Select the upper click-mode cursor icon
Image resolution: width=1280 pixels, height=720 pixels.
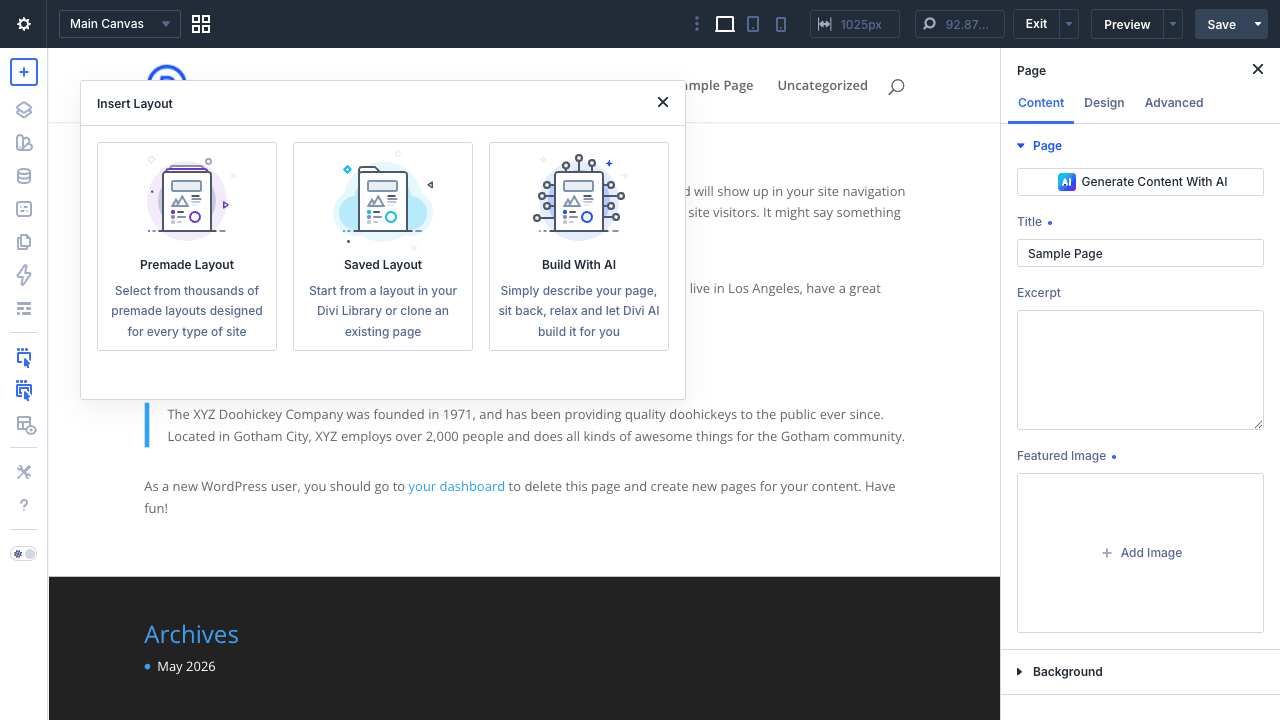pos(24,358)
